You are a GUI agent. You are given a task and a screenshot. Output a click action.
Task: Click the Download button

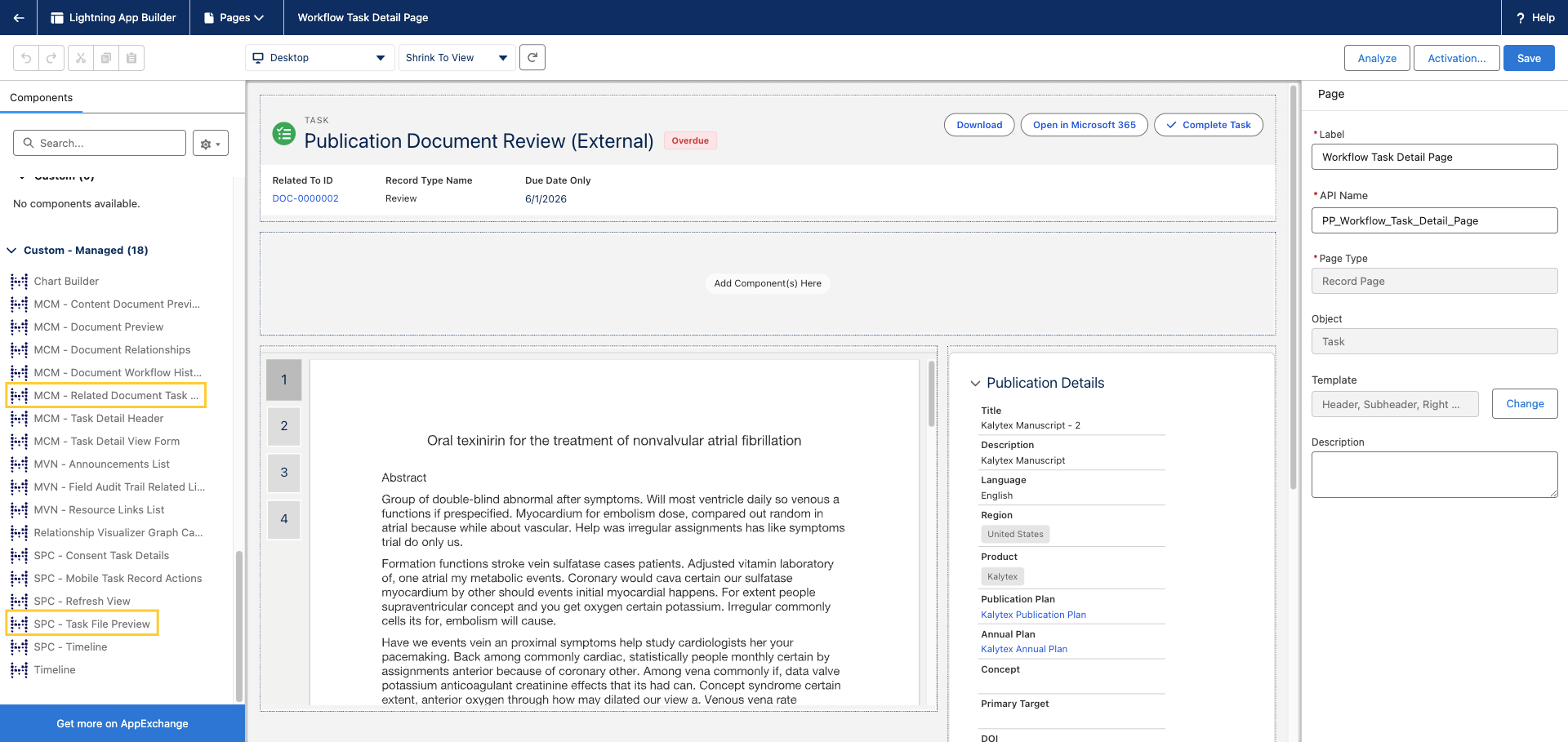pyautogui.click(x=979, y=125)
